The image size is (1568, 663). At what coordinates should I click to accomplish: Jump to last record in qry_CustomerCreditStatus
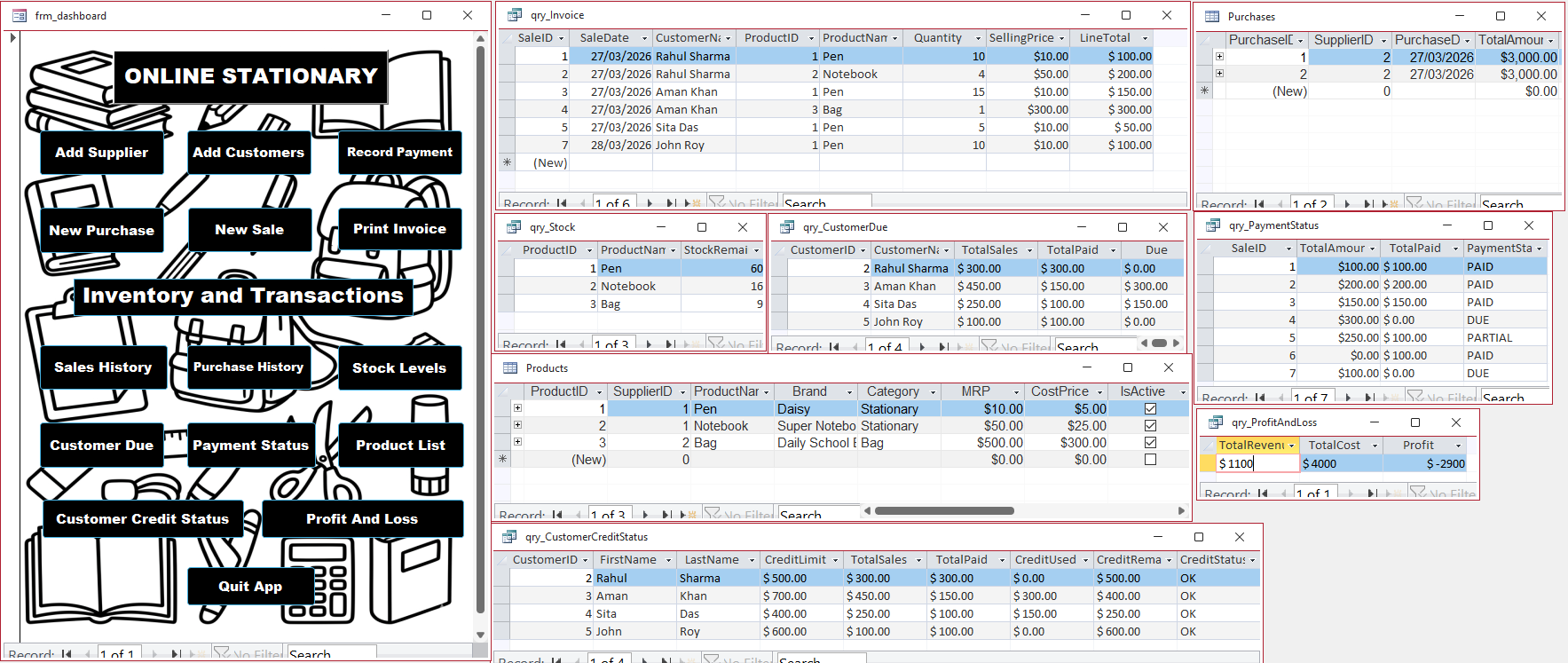666,660
